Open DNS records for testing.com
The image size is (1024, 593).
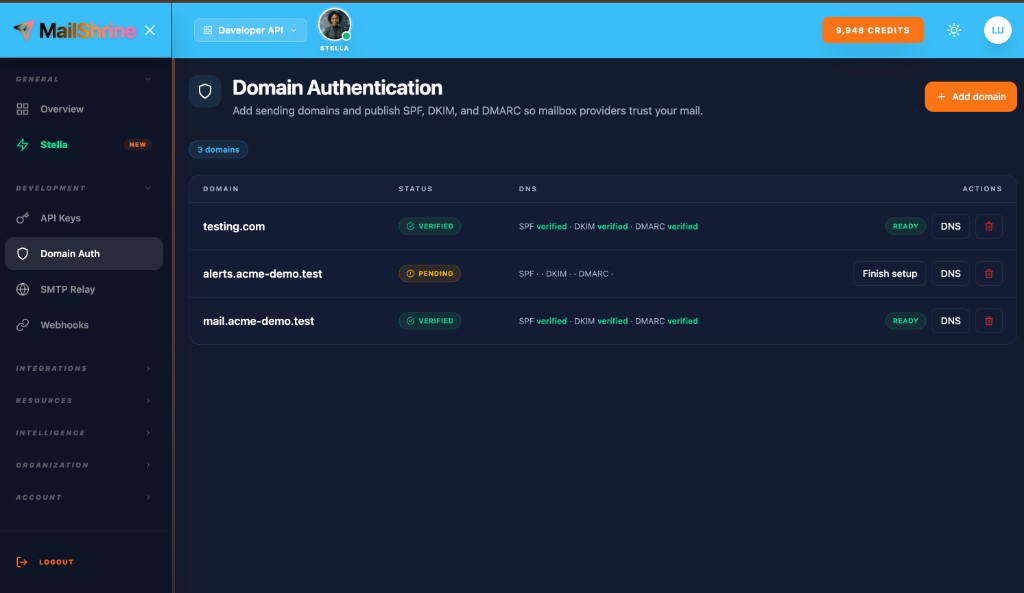pyautogui.click(x=950, y=226)
